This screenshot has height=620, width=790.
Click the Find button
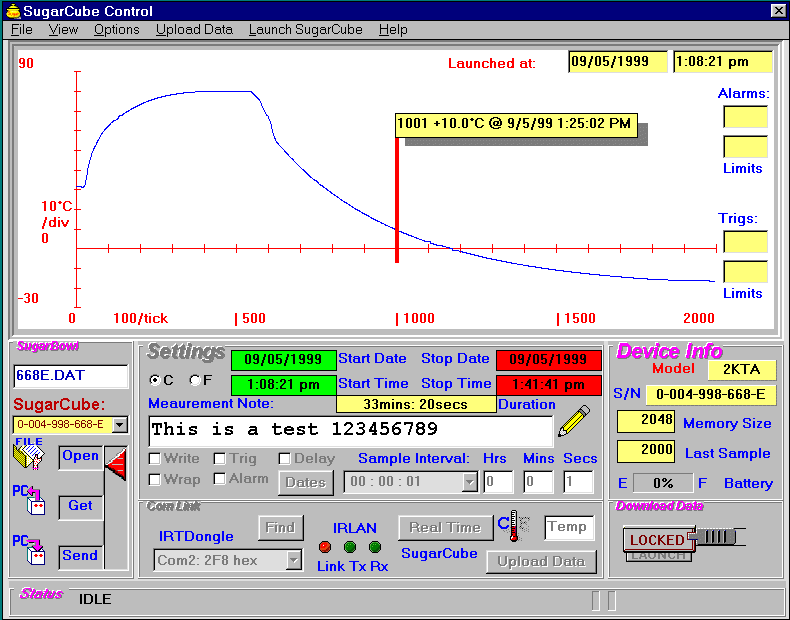pos(280,527)
